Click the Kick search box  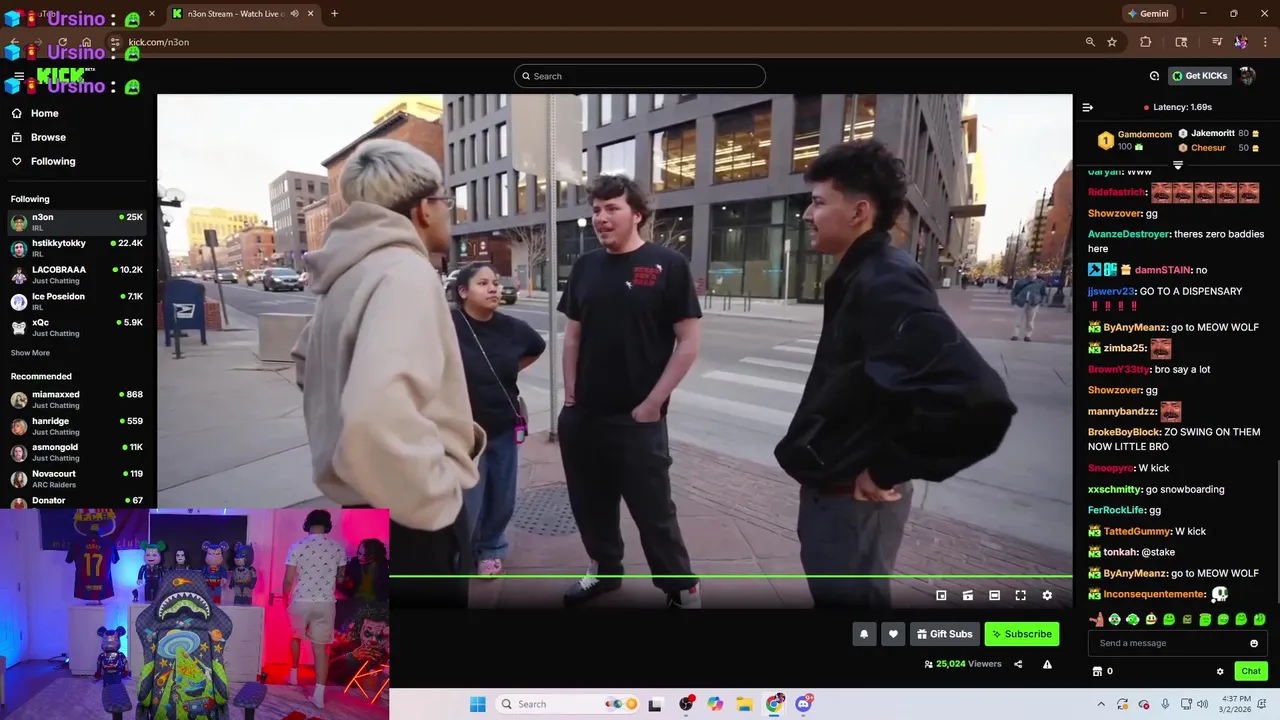[640, 76]
